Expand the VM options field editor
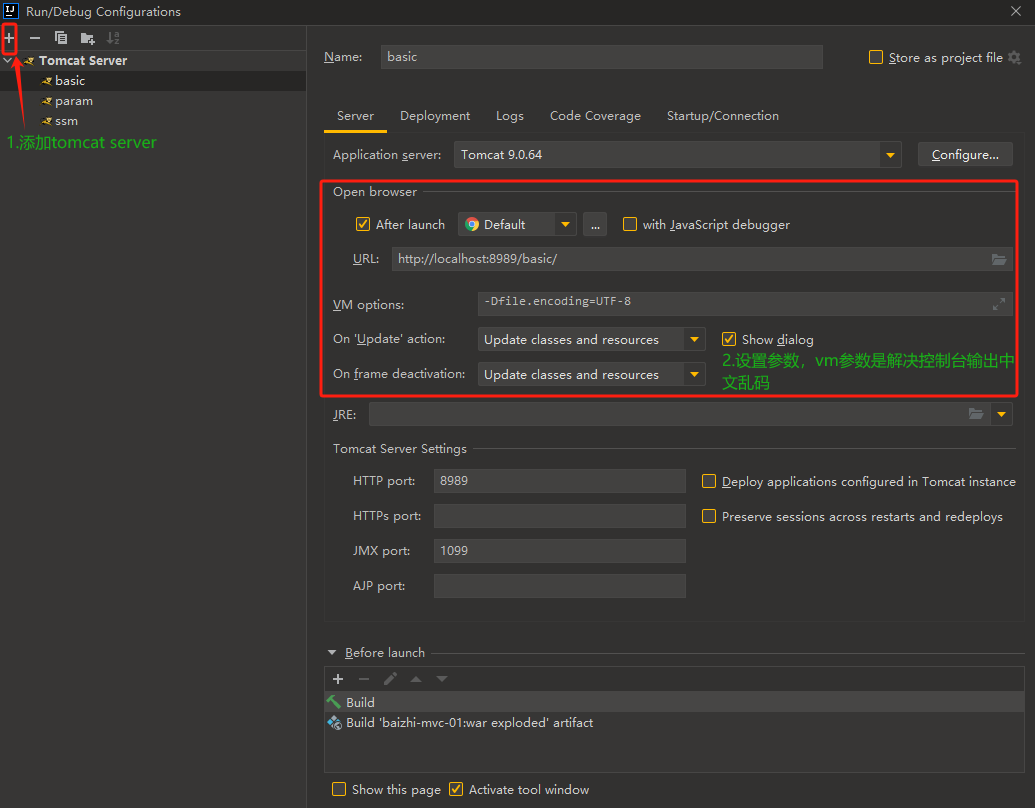The width and height of the screenshot is (1035, 808). [998, 304]
